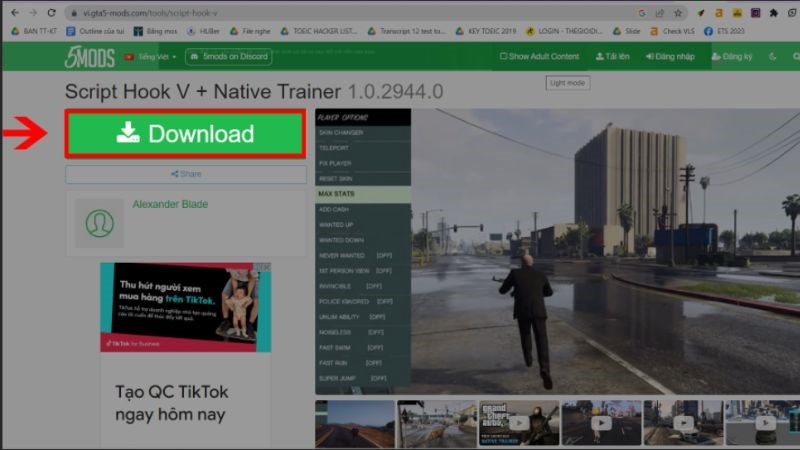800x450 pixels.
Task: Play the fifth thumbnail video
Action: point(683,423)
